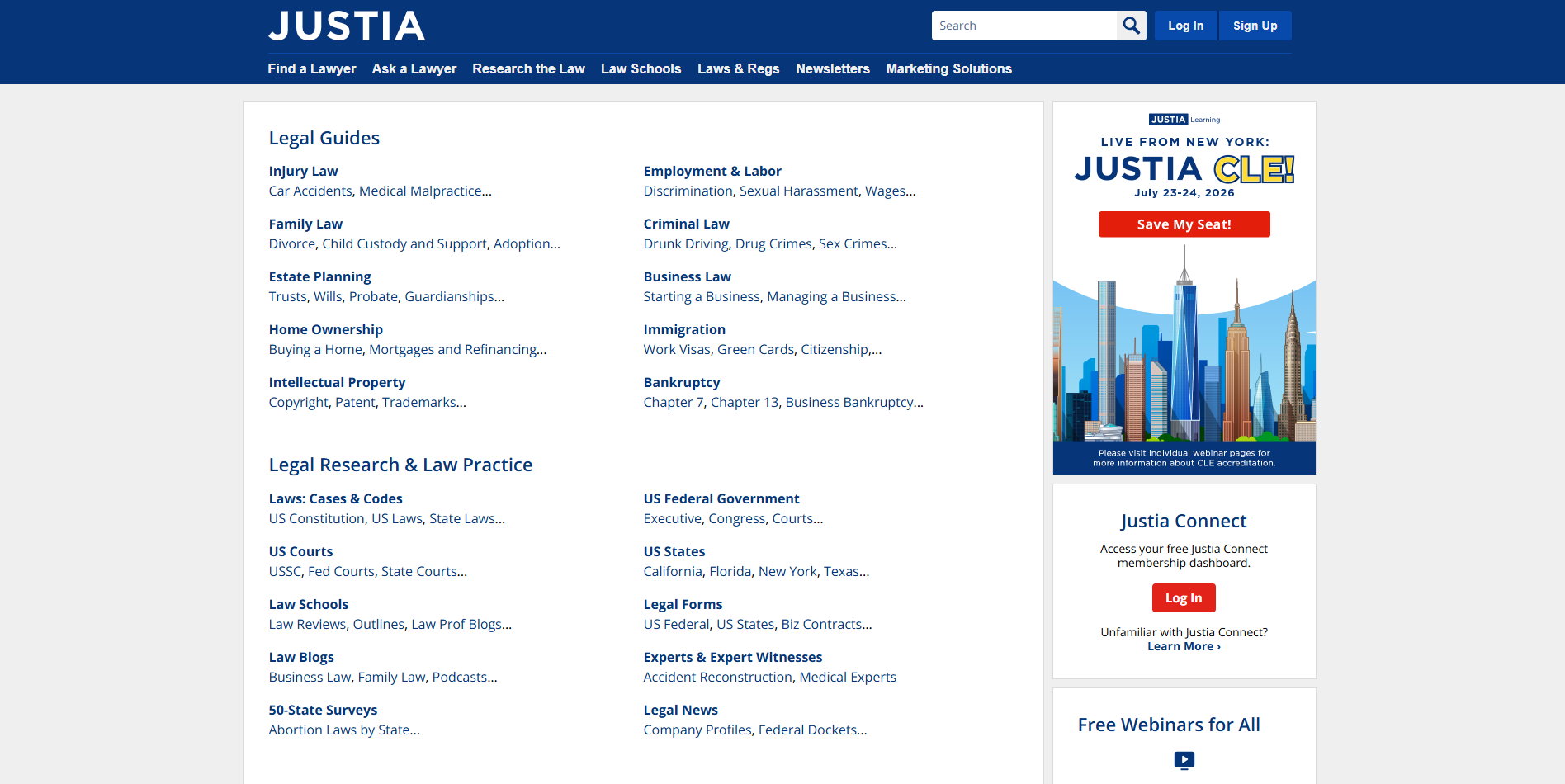Open Experts & Expert Witnesses link
Image resolution: width=1565 pixels, height=784 pixels.
[x=733, y=657]
